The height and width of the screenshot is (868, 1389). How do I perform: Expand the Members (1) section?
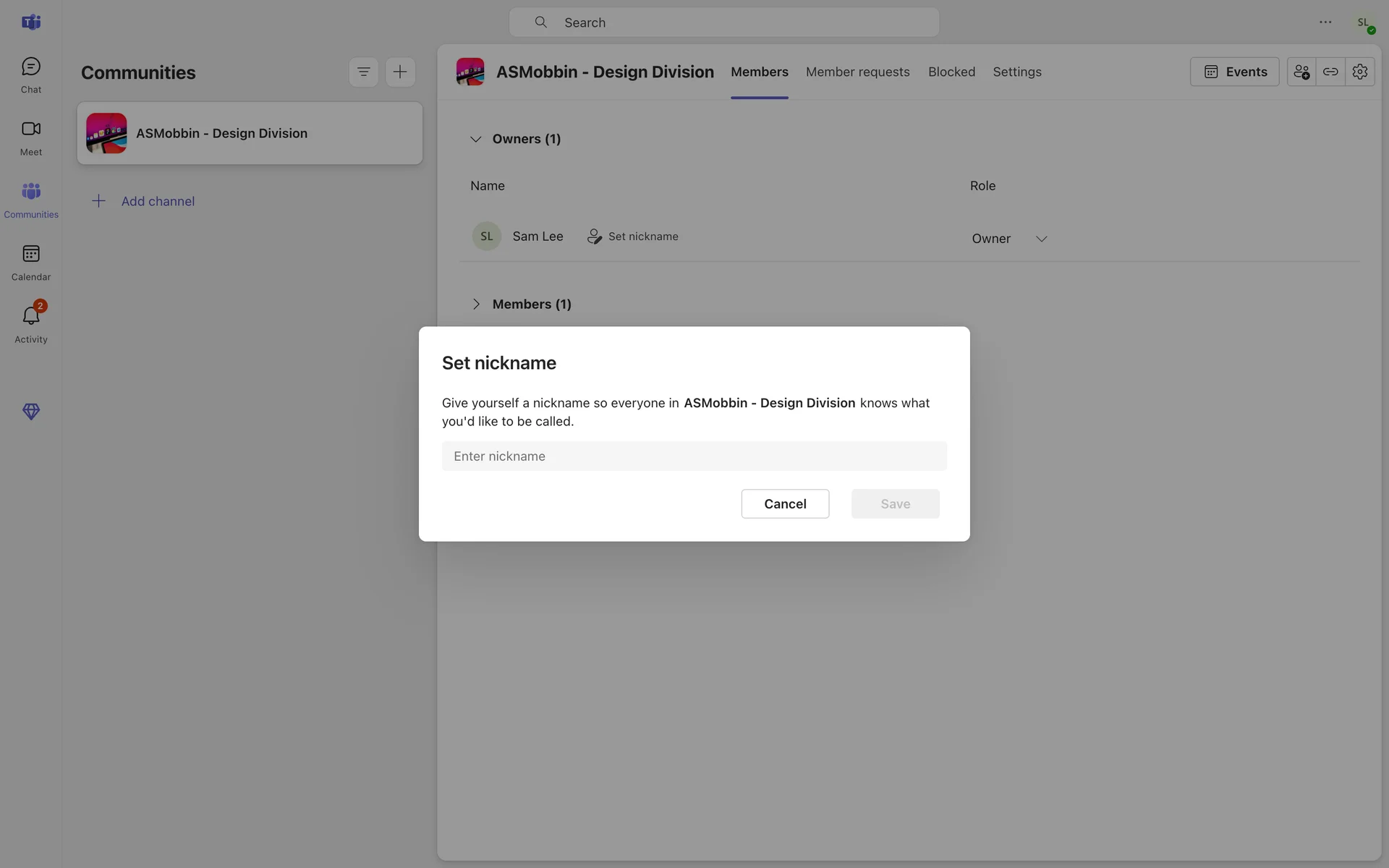(x=475, y=305)
